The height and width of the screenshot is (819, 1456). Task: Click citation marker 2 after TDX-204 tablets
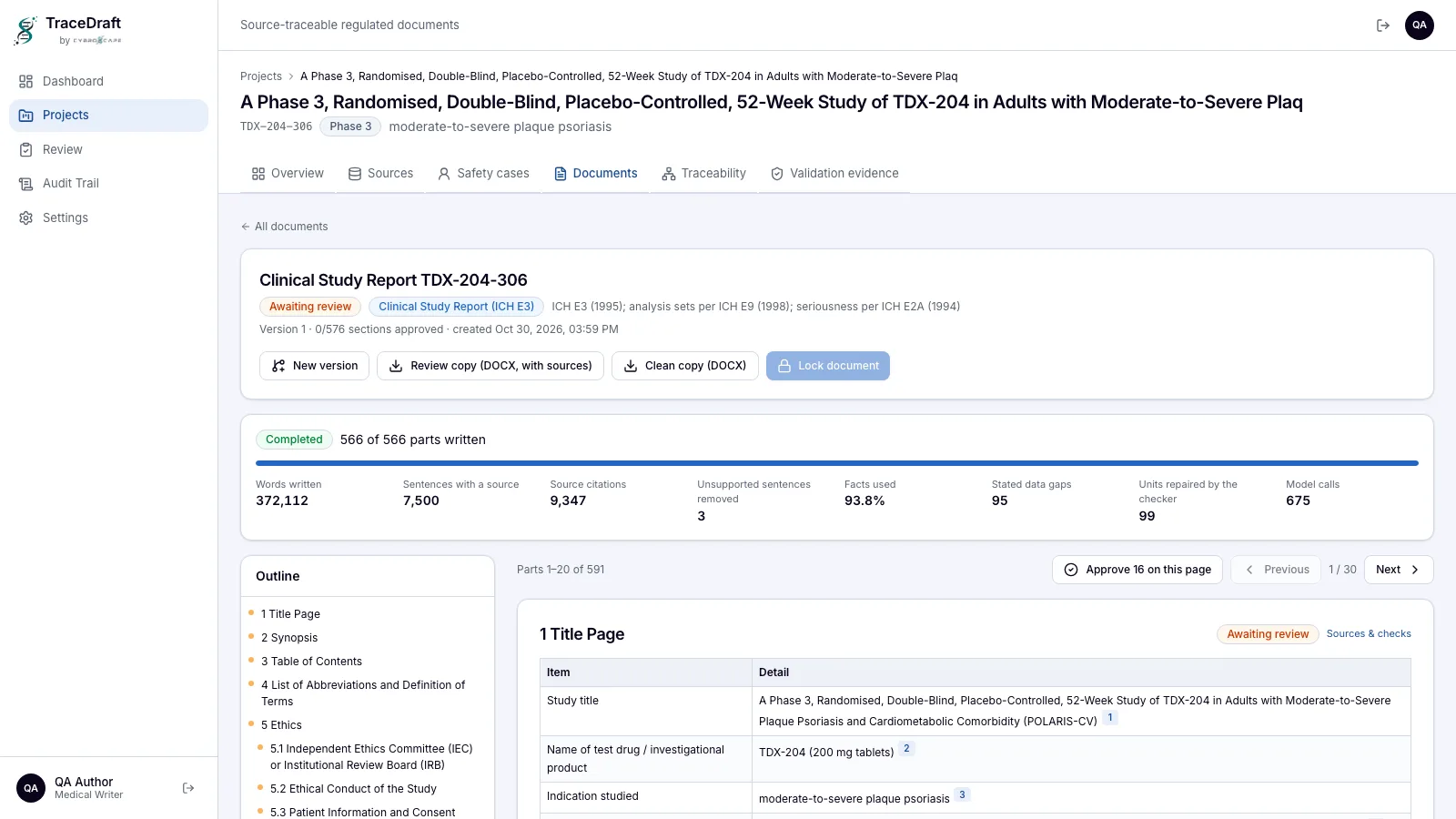[906, 749]
